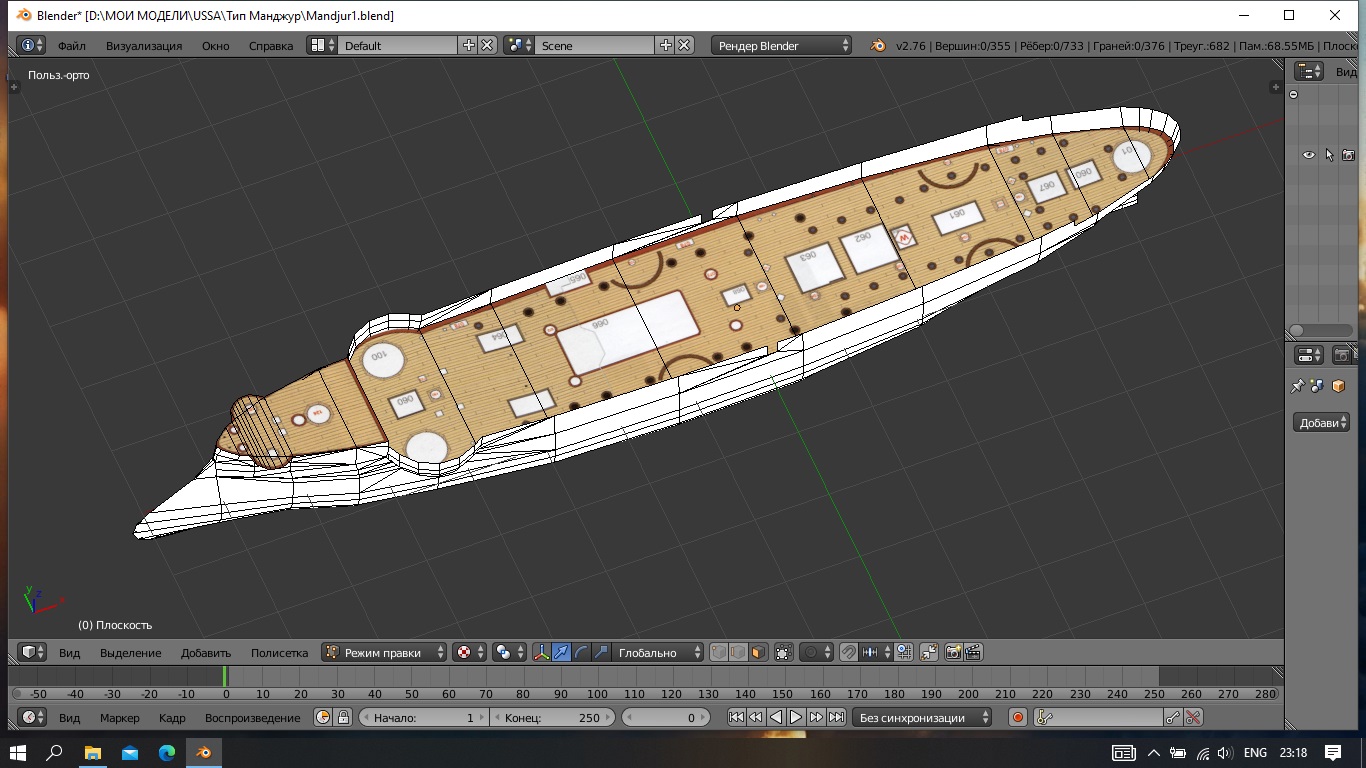
Task: Click the Начало start frame field
Action: [423, 717]
